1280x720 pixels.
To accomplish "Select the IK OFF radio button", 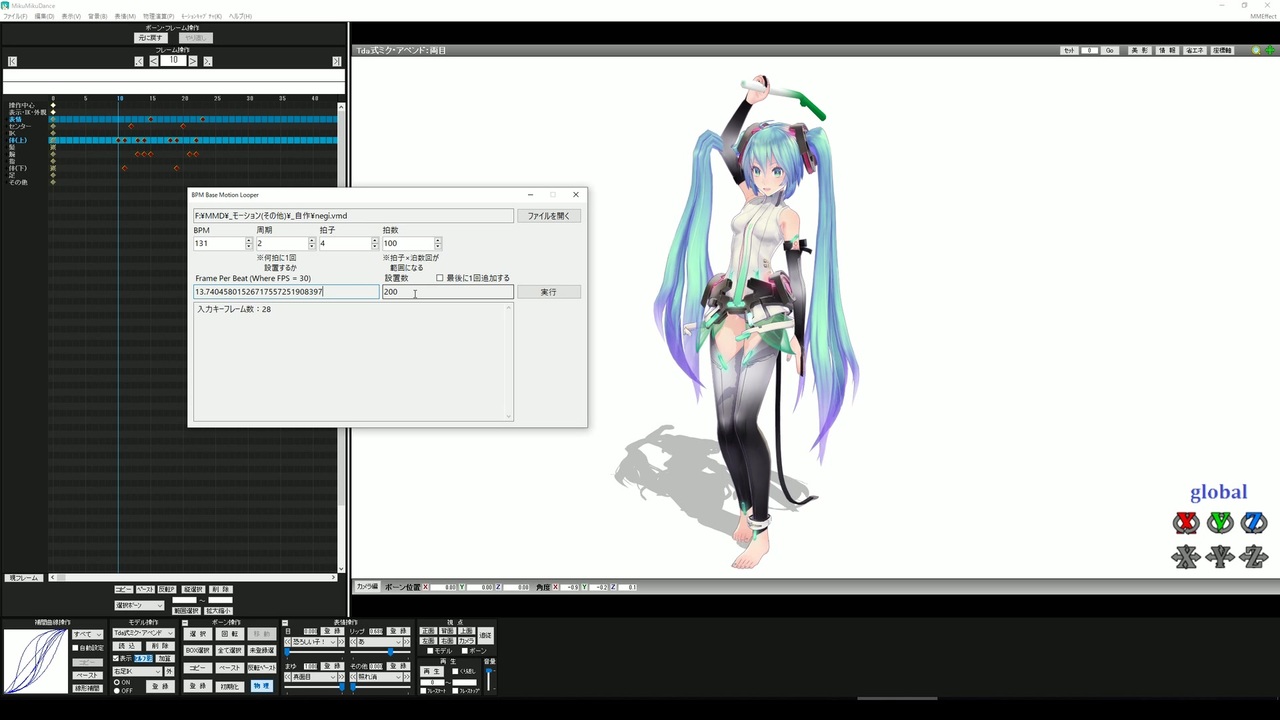I will click(116, 691).
